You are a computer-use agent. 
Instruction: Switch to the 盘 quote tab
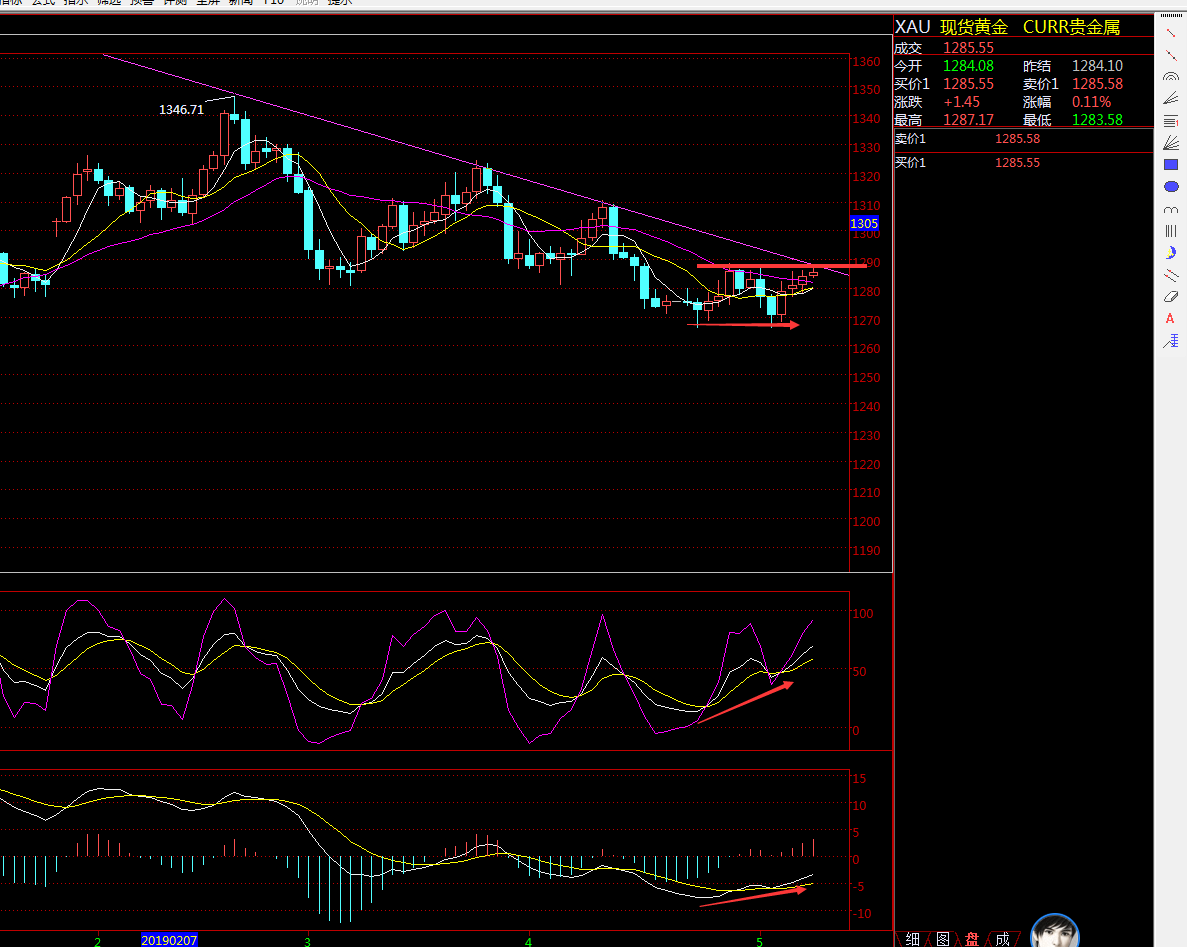(x=972, y=939)
